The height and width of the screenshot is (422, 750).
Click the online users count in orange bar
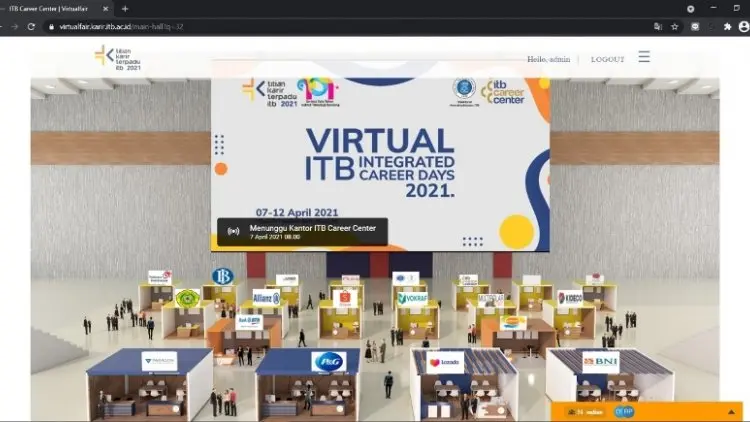pos(585,412)
